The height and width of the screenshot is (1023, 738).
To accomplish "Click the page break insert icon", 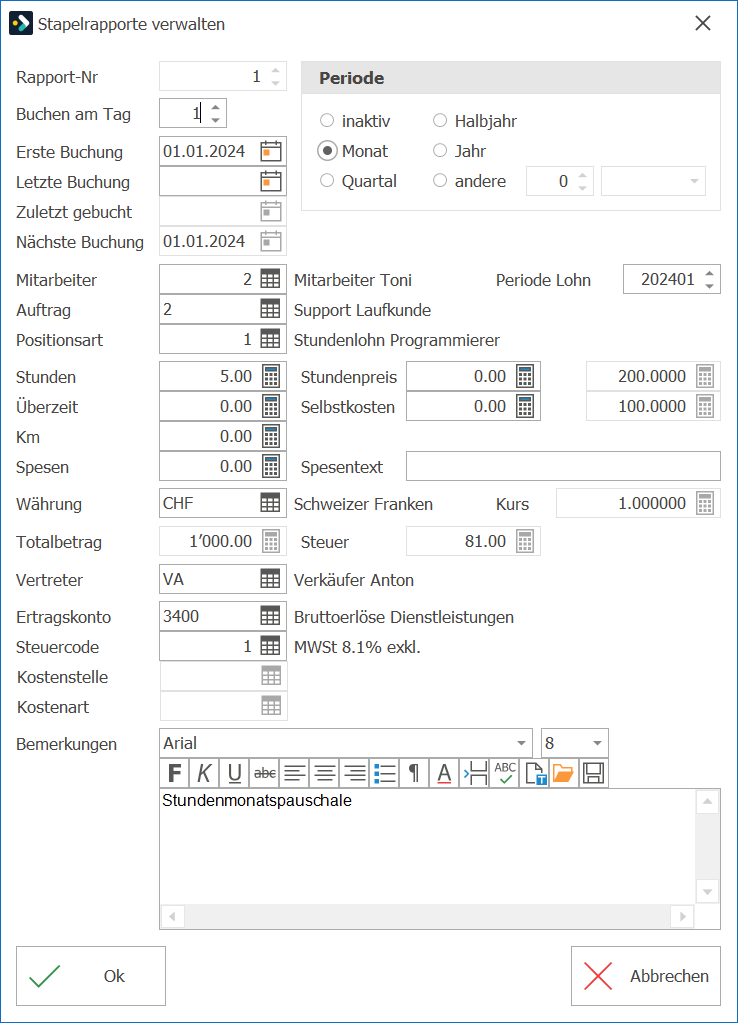I will click(x=474, y=773).
